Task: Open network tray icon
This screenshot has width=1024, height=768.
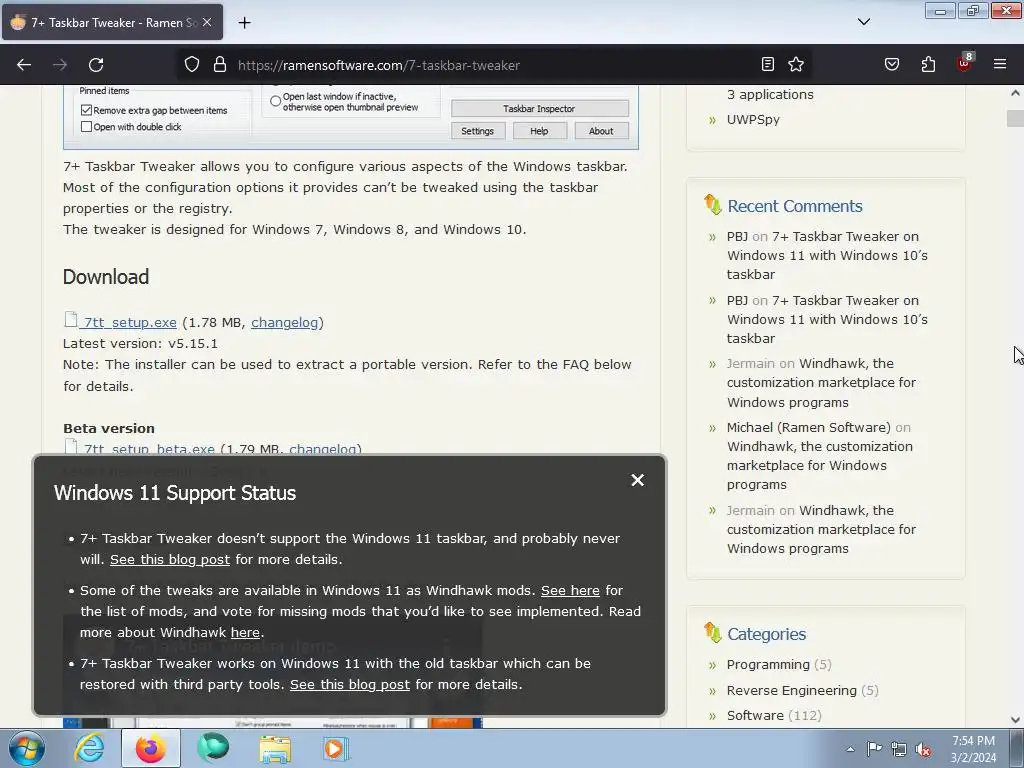Action: point(899,749)
